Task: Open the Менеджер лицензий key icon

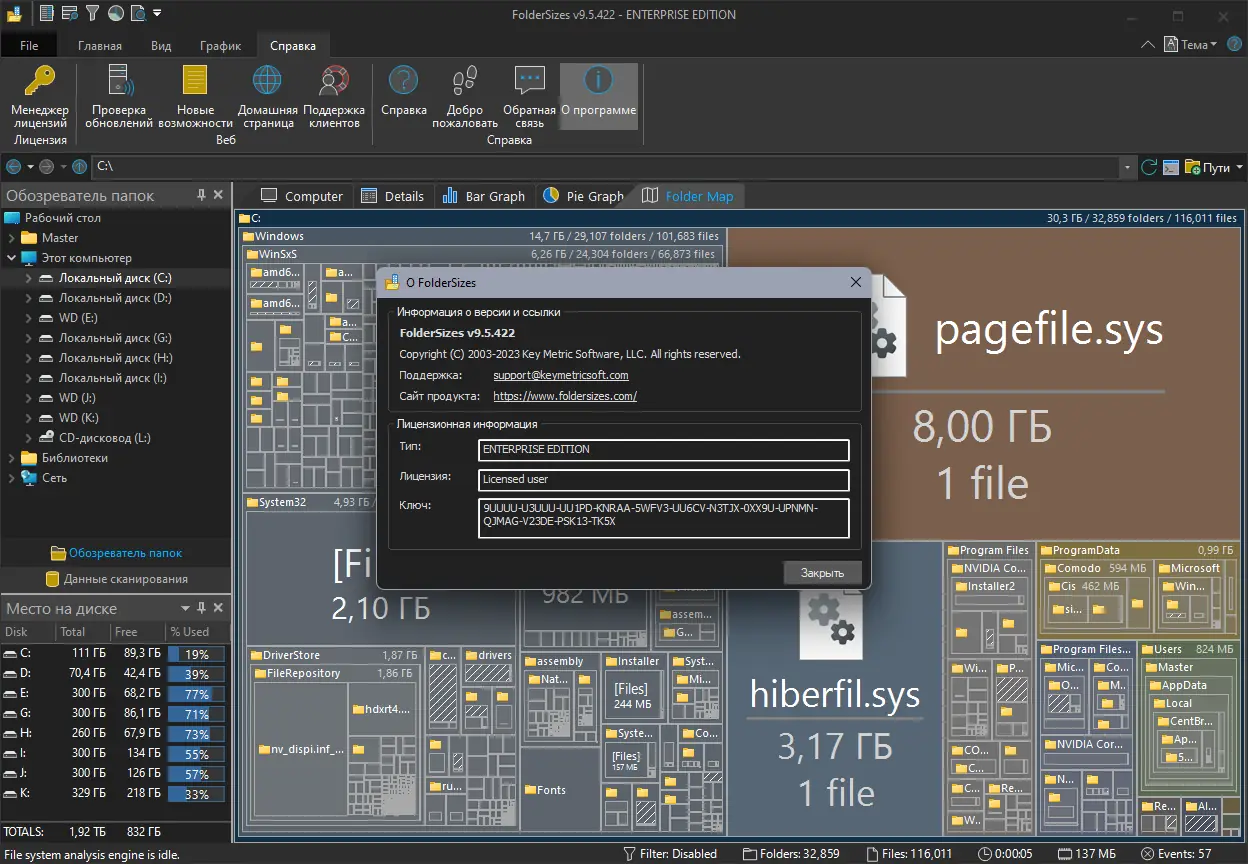Action: point(40,80)
